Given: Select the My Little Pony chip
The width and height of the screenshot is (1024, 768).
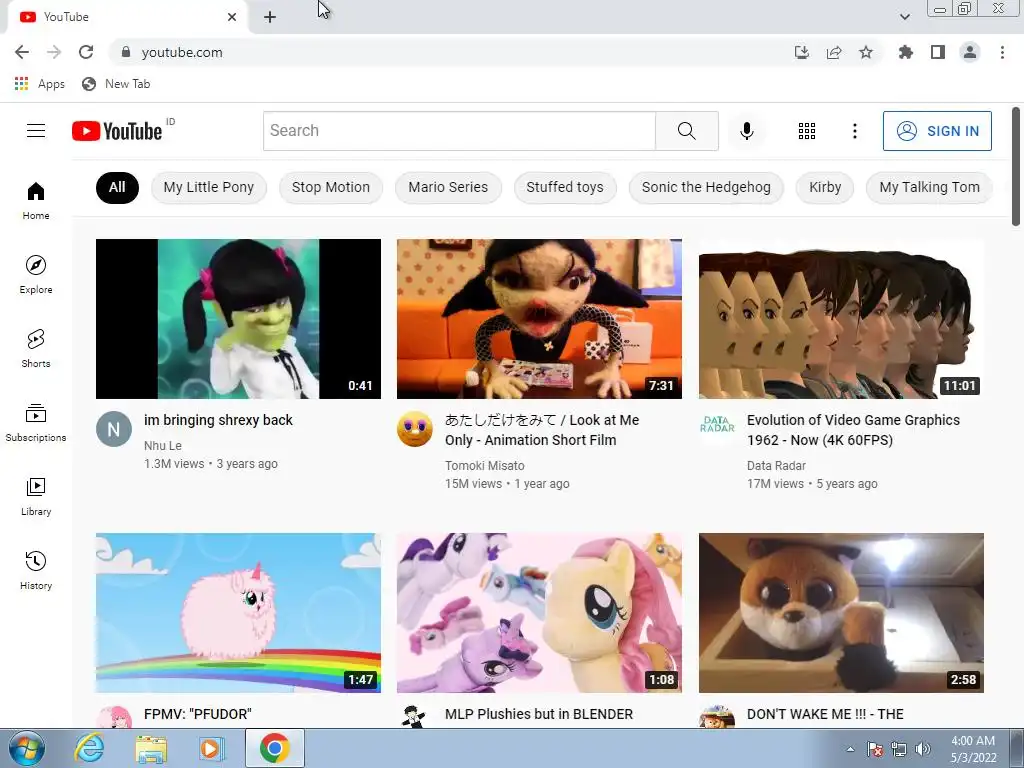Looking at the screenshot, I should pyautogui.click(x=208, y=187).
